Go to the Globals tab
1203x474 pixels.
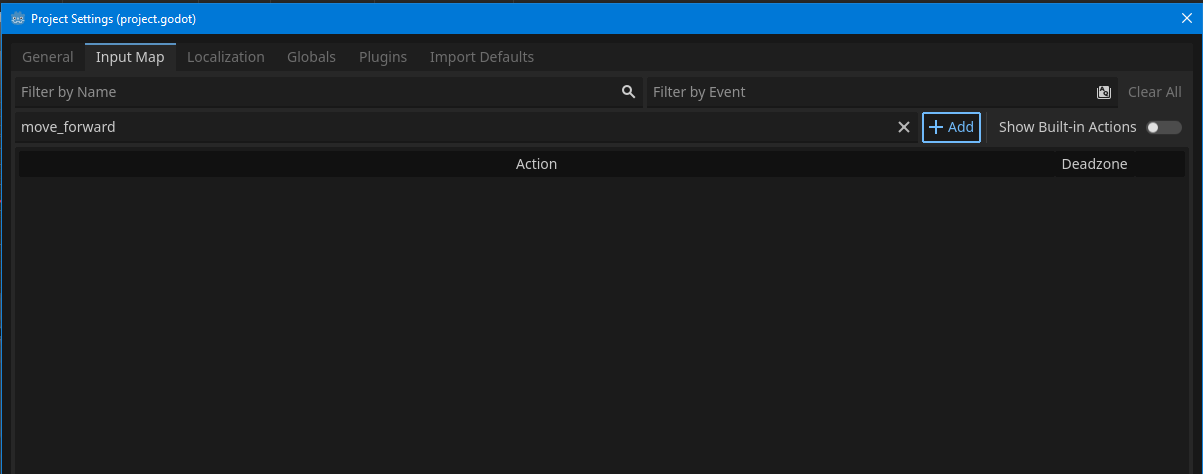click(311, 57)
